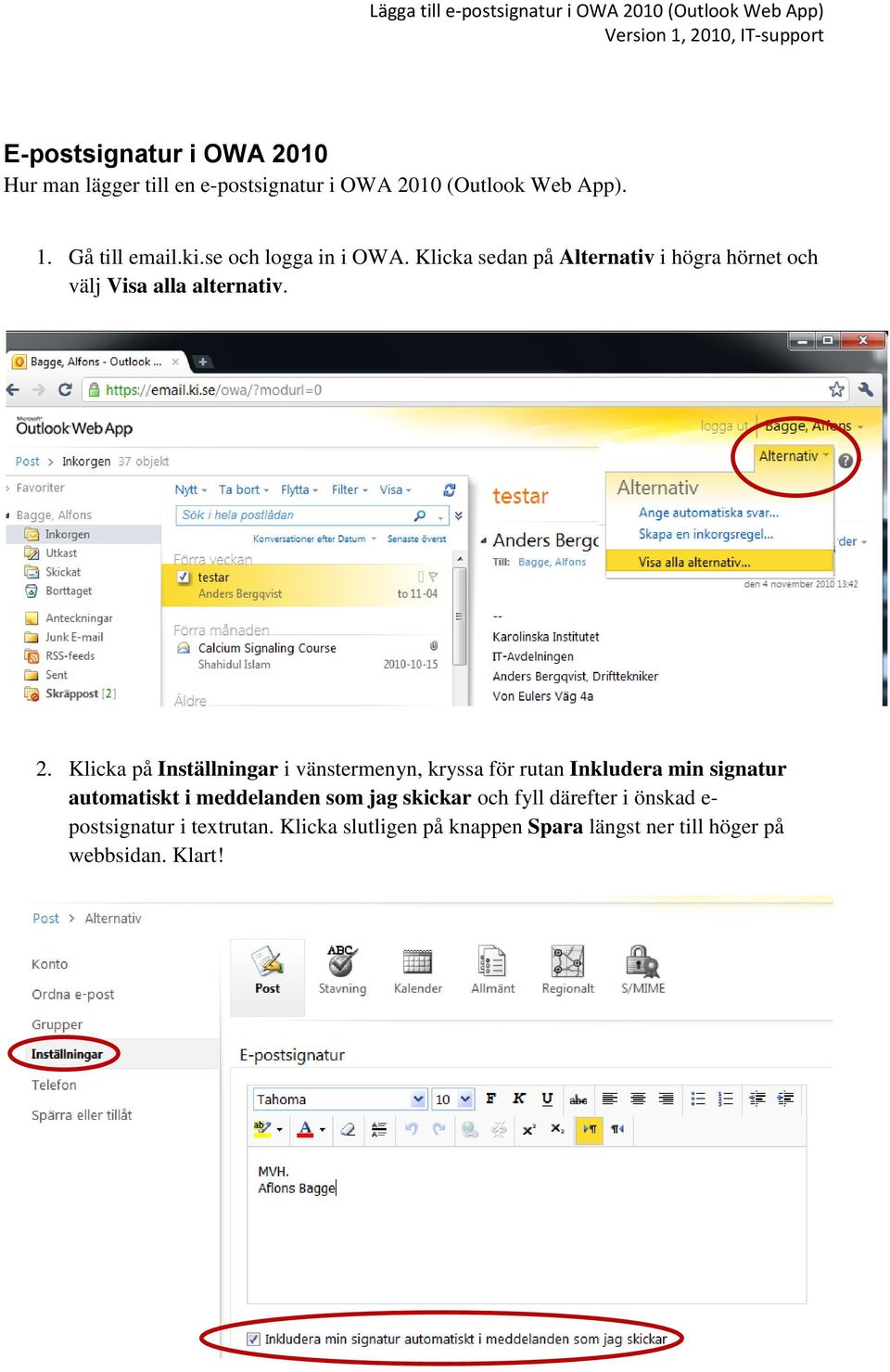Screen dimensions: 890x1372
Task: Open the Utkast folder
Action: point(61,553)
